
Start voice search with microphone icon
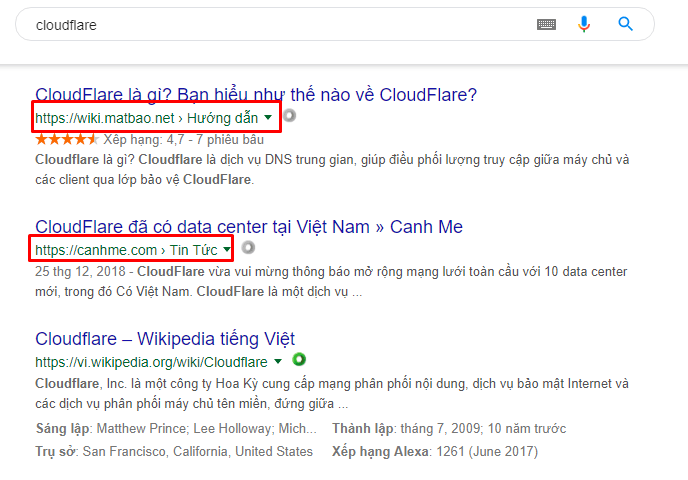point(584,24)
